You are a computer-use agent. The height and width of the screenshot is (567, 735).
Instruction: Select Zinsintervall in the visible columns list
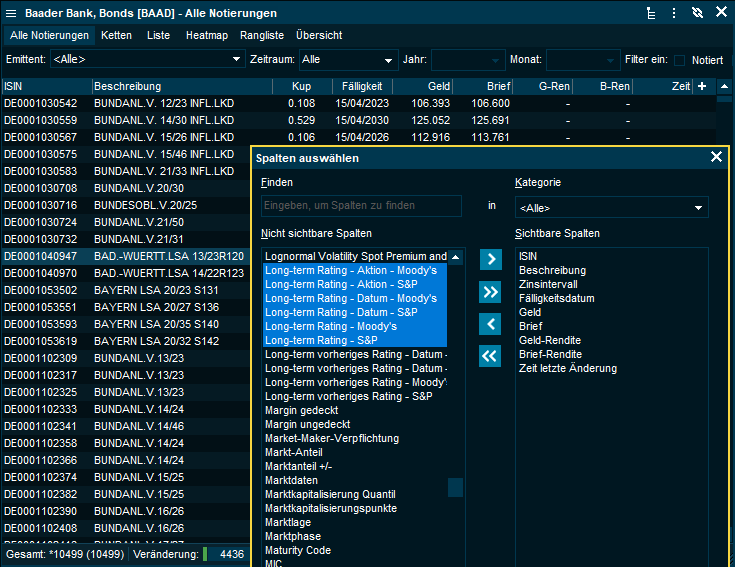(550, 285)
